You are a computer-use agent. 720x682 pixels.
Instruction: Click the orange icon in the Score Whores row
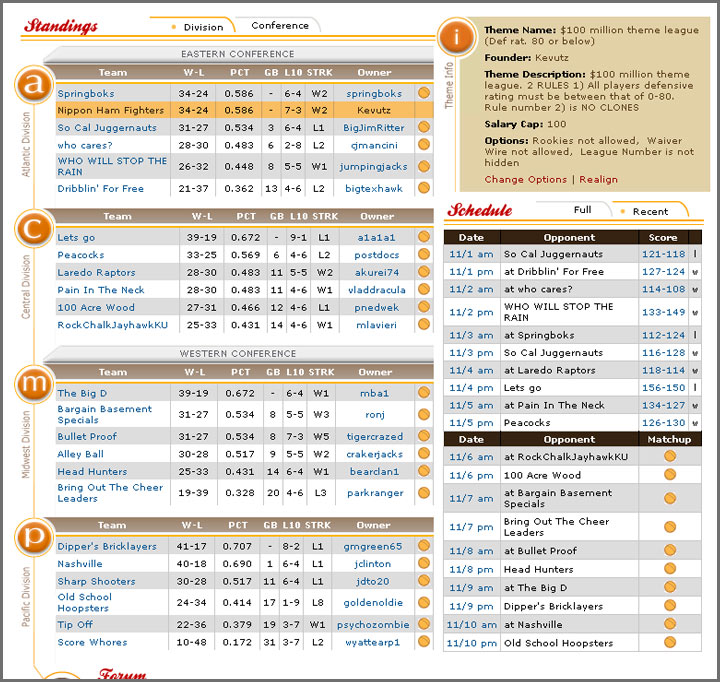pos(424,642)
